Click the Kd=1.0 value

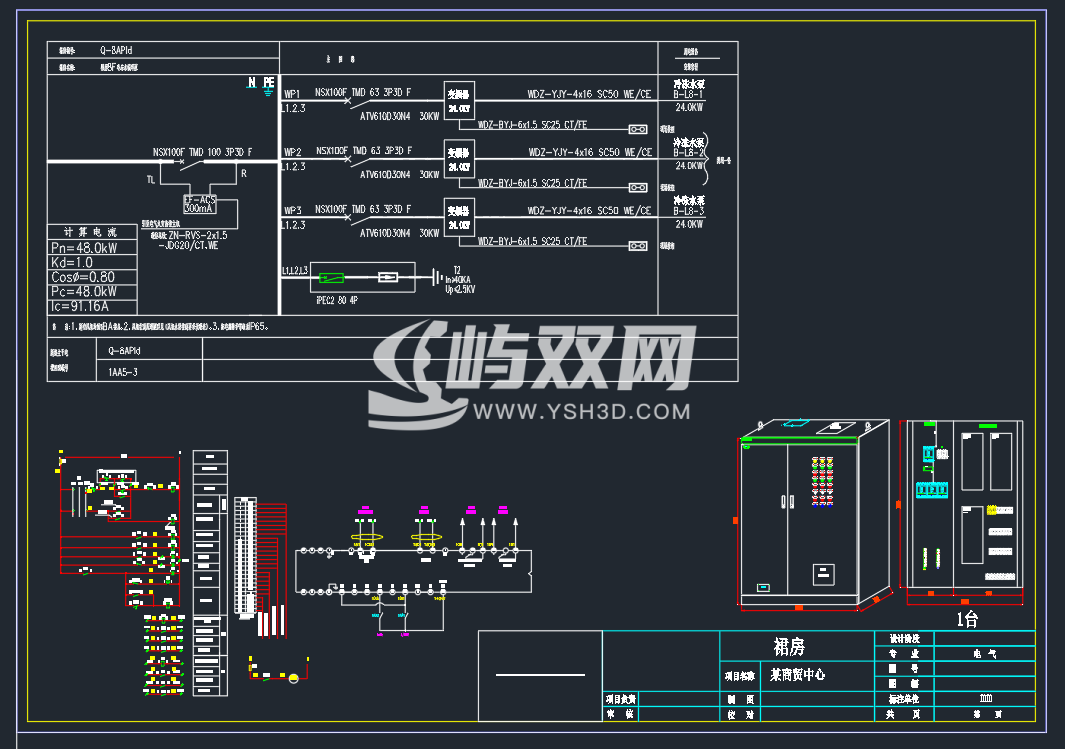pos(71,263)
